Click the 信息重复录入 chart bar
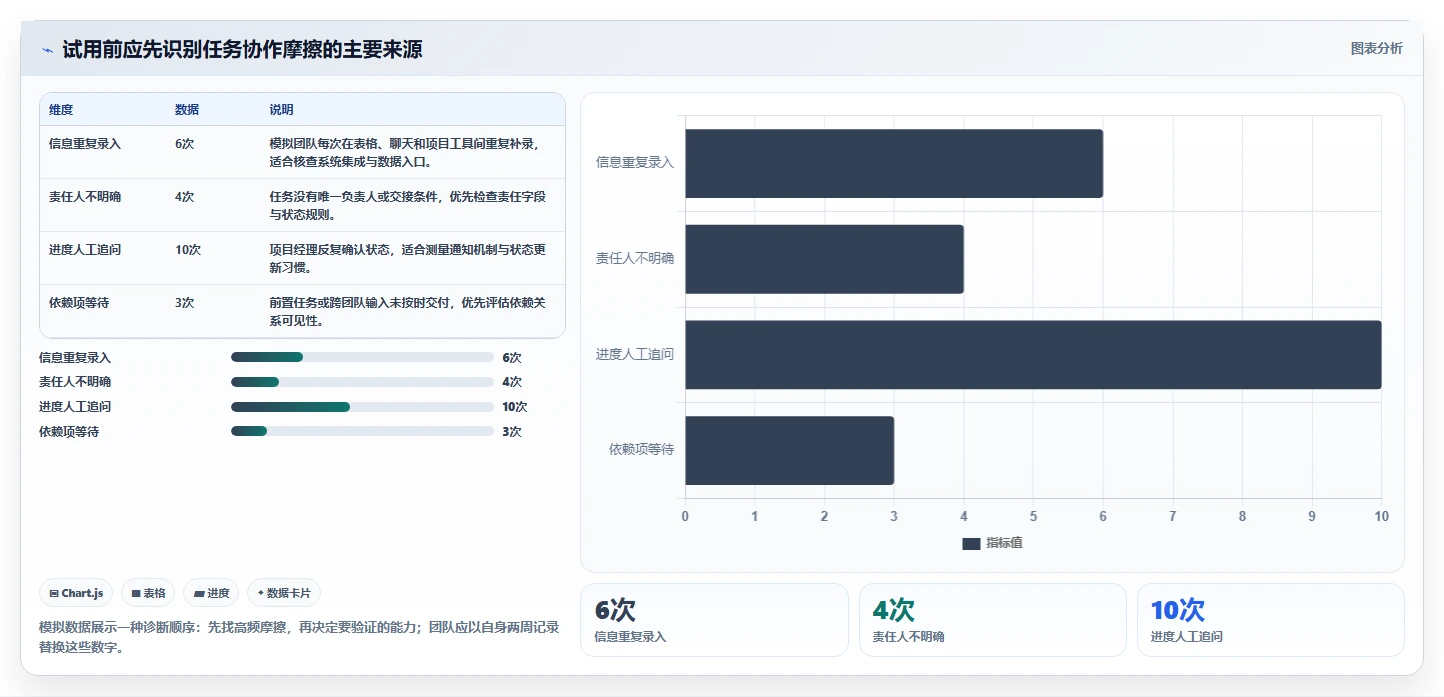This screenshot has width=1444, height=697. tap(894, 163)
